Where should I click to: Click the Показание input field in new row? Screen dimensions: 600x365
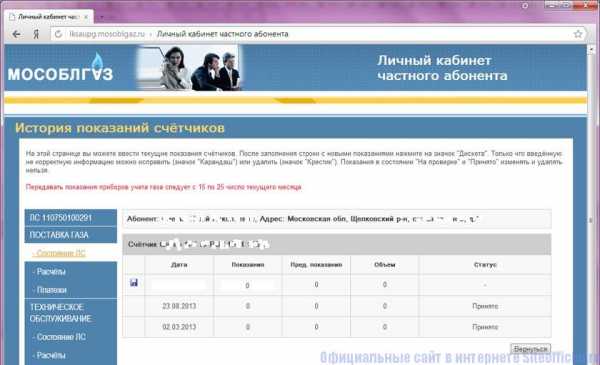click(248, 285)
